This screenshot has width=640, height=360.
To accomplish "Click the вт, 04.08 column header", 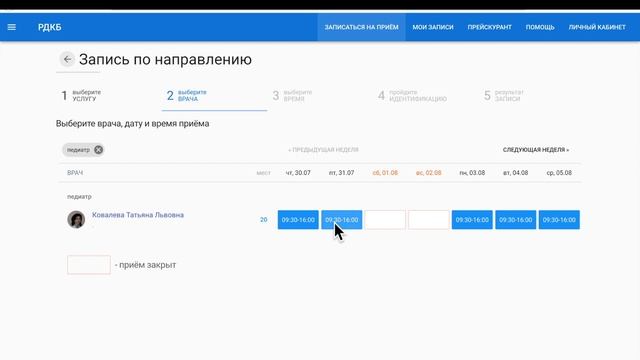I will 516,173.
